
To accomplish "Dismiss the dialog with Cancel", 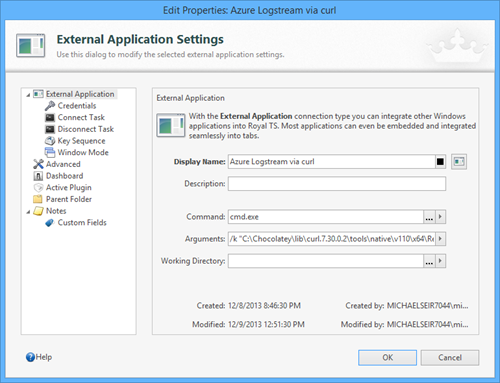I will click(x=450, y=357).
